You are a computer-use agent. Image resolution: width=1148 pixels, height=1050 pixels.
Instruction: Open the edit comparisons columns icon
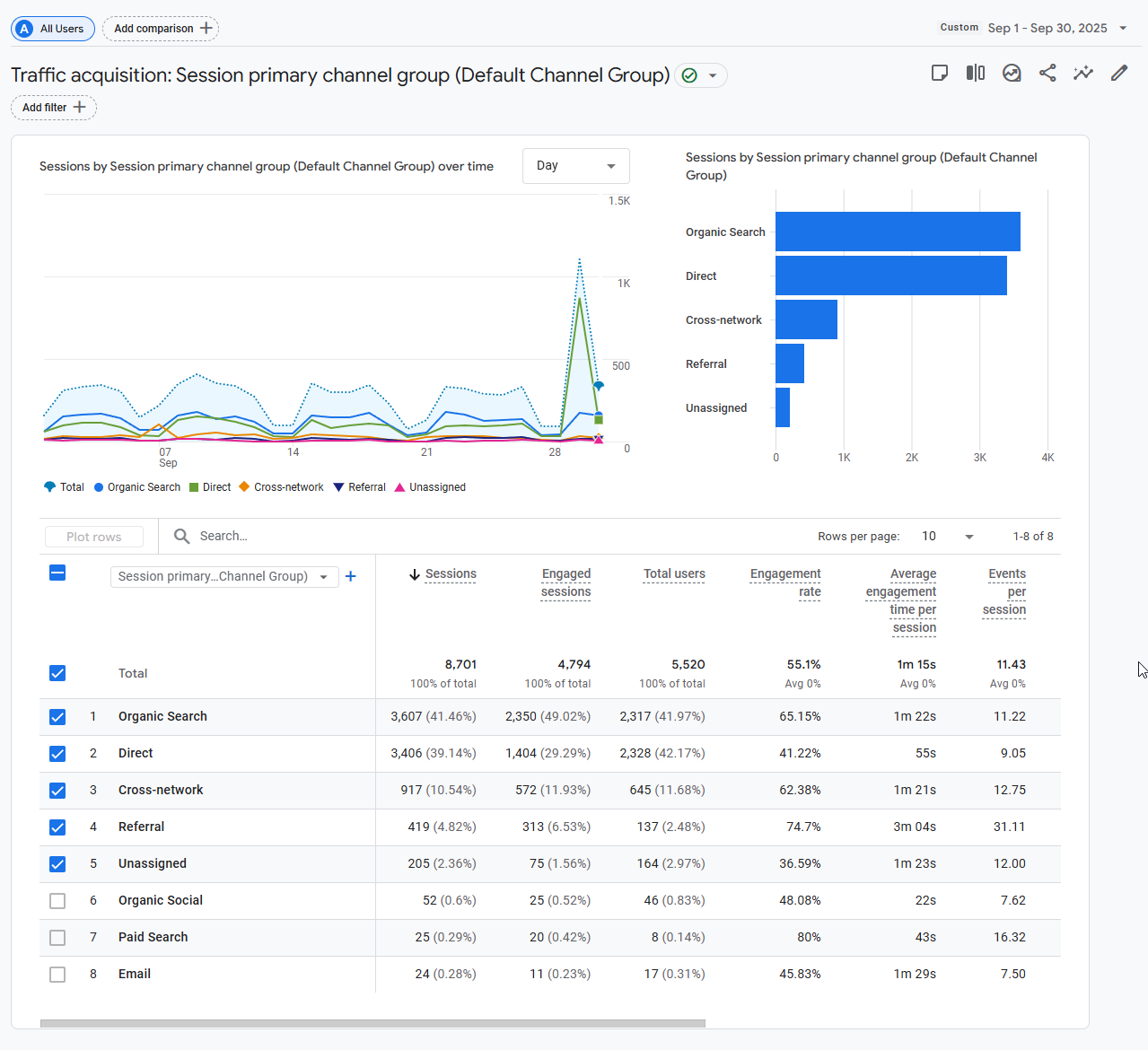[976, 74]
